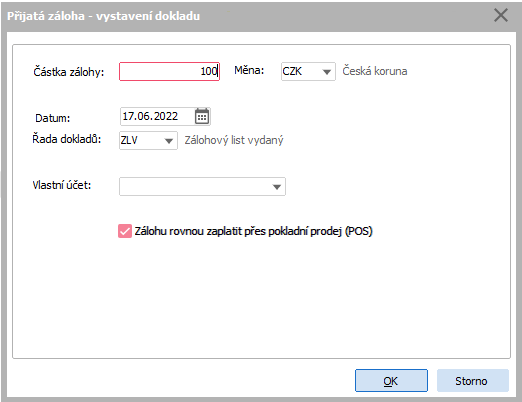
Task: Expand the Měna currency dropdown arrow
Action: click(327, 72)
